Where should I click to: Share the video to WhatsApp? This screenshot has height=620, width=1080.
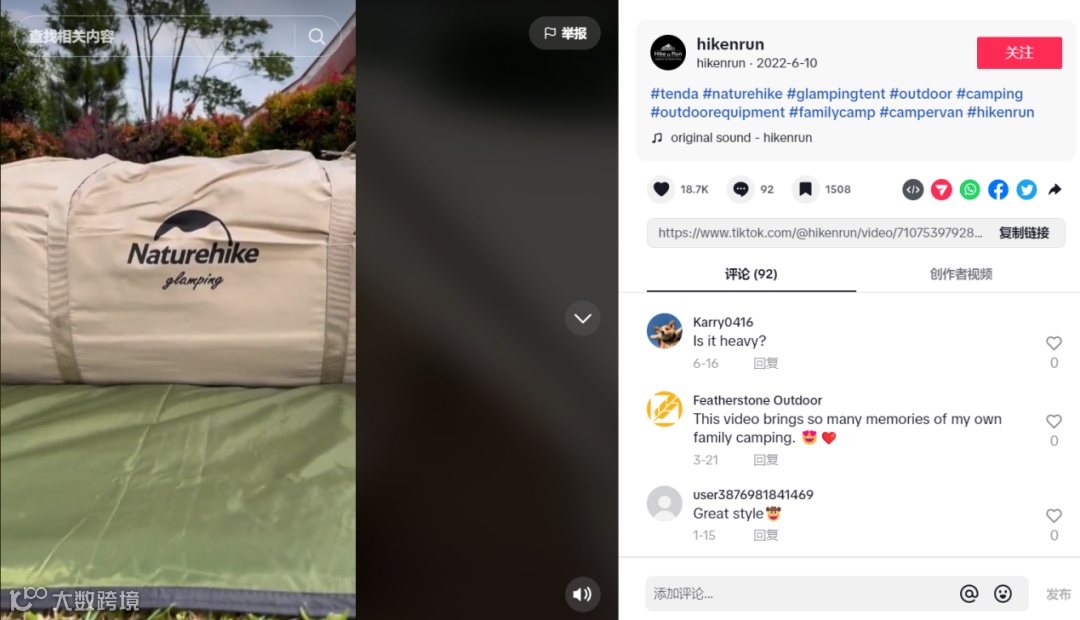coord(970,189)
